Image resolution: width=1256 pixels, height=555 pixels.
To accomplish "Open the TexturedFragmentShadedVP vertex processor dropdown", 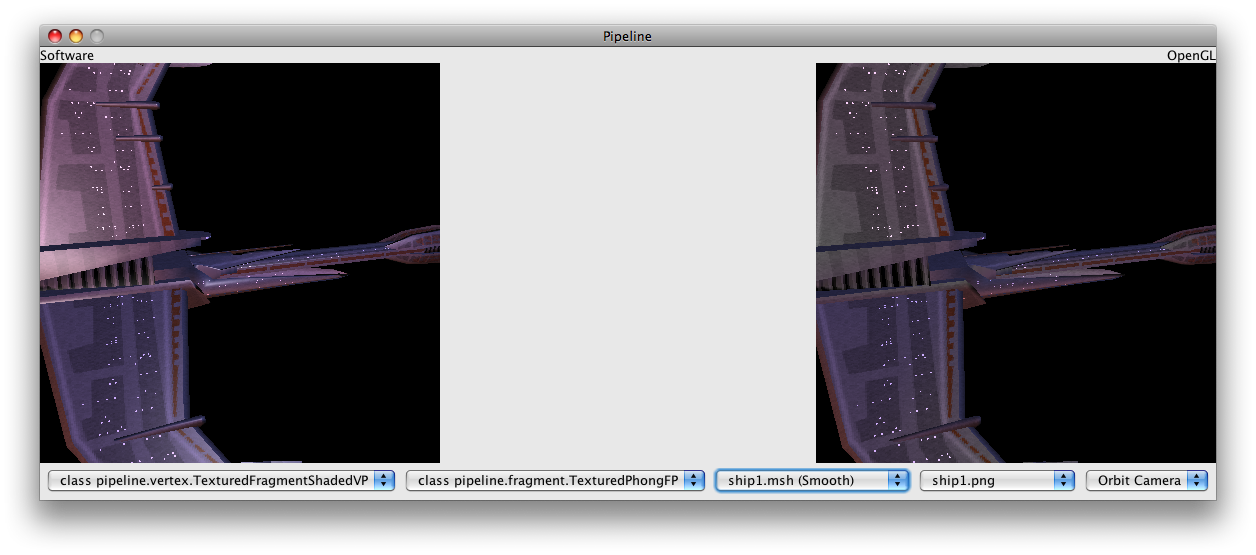I will point(213,481).
